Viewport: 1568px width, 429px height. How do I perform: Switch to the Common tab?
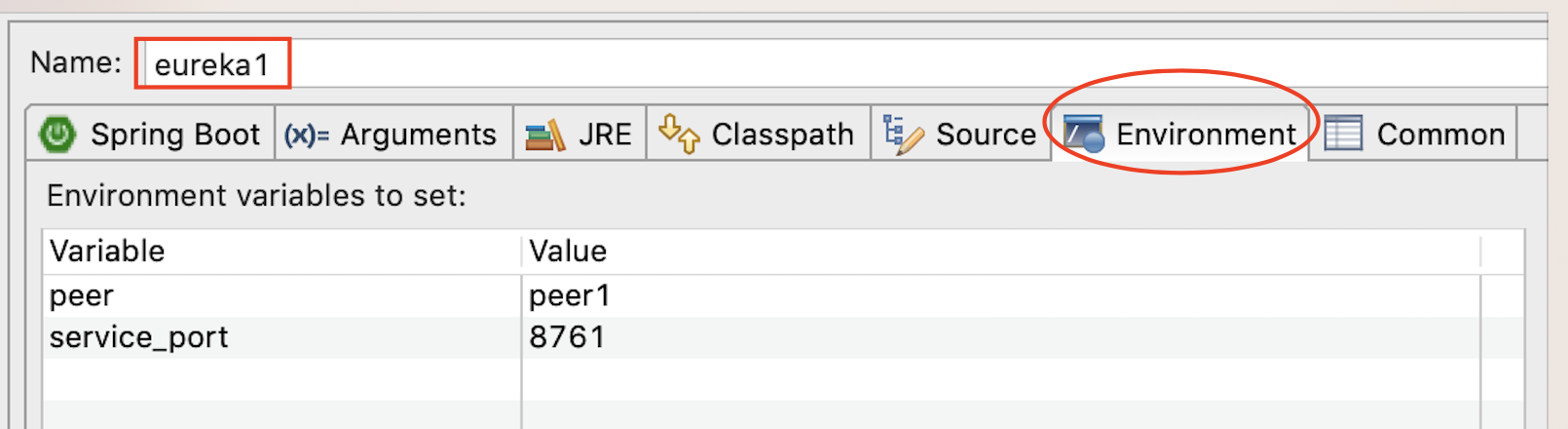tap(1414, 134)
